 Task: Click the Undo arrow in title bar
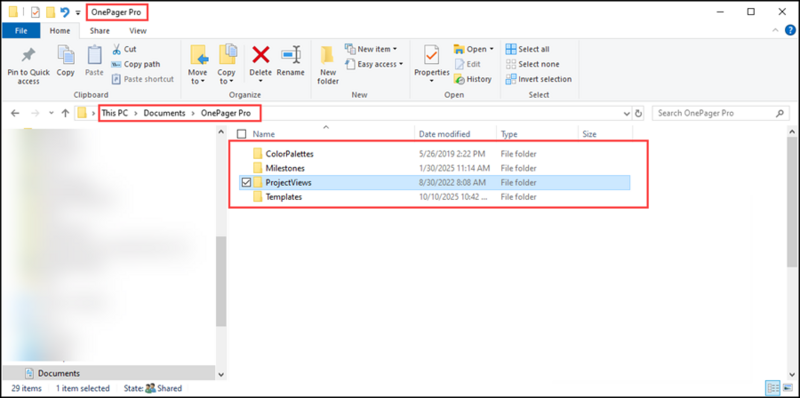[64, 12]
